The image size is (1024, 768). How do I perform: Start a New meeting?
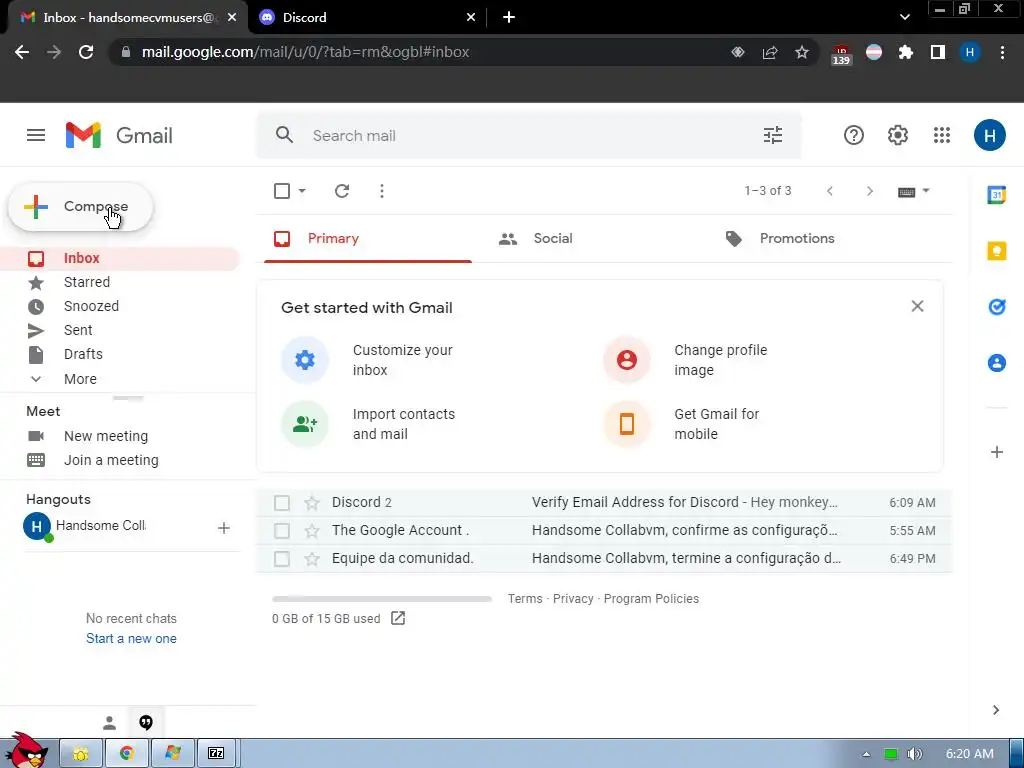coord(105,436)
